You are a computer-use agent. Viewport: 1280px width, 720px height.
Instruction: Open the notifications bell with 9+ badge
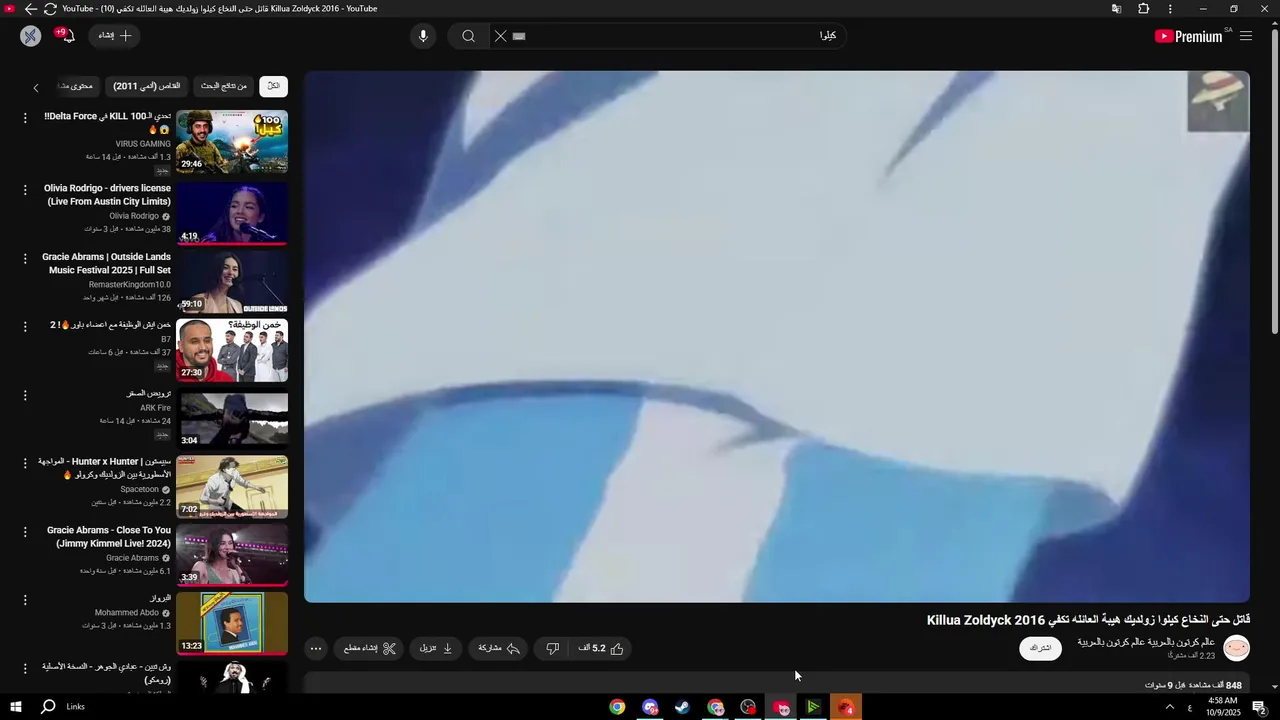66,36
